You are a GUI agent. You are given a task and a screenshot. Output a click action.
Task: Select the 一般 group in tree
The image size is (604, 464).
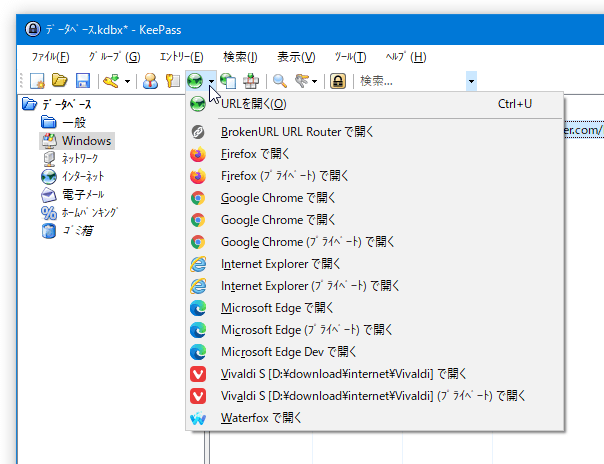74,122
